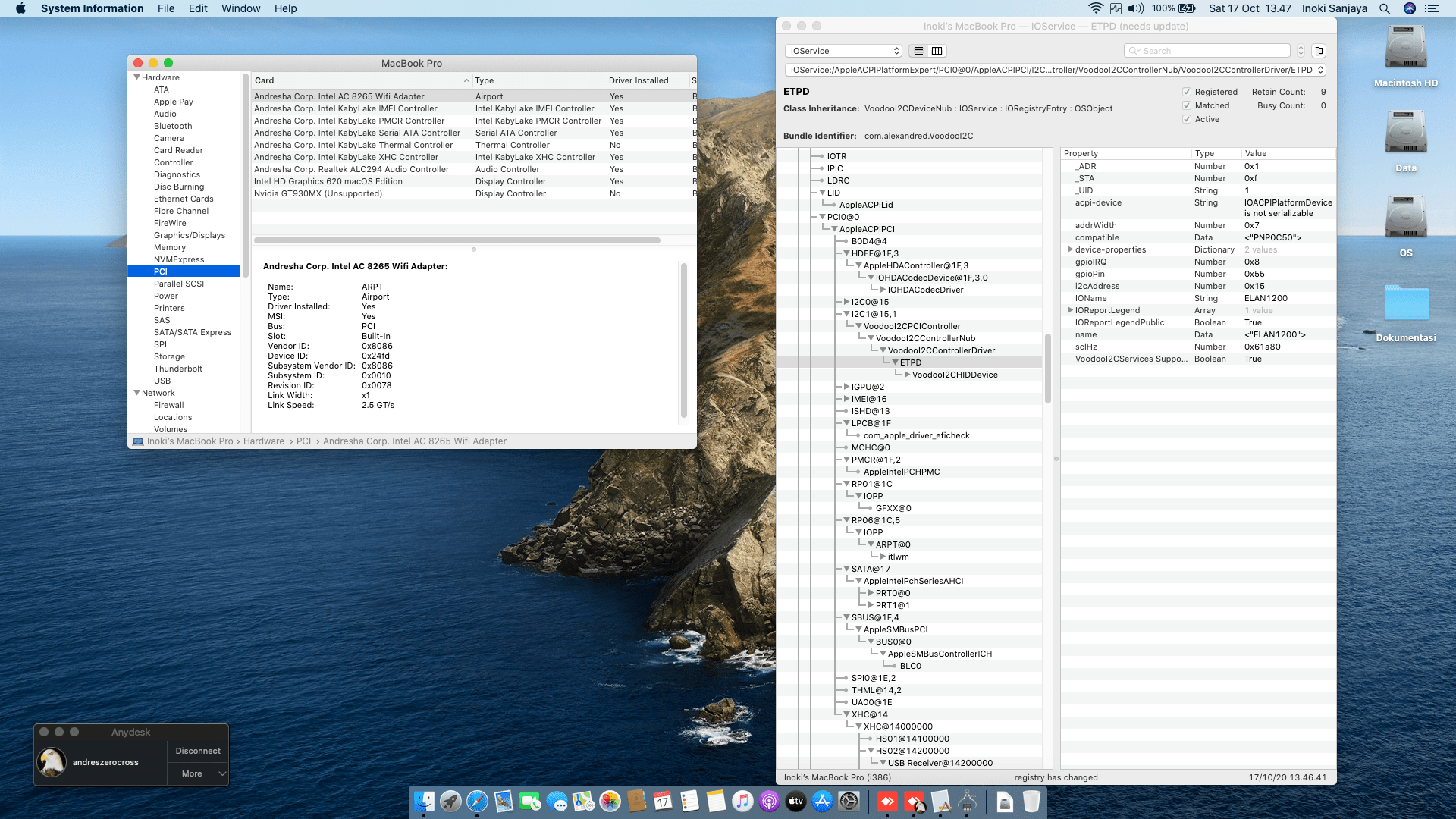The image size is (1456, 819).
Task: Open Maps from the Dock
Action: [583, 801]
